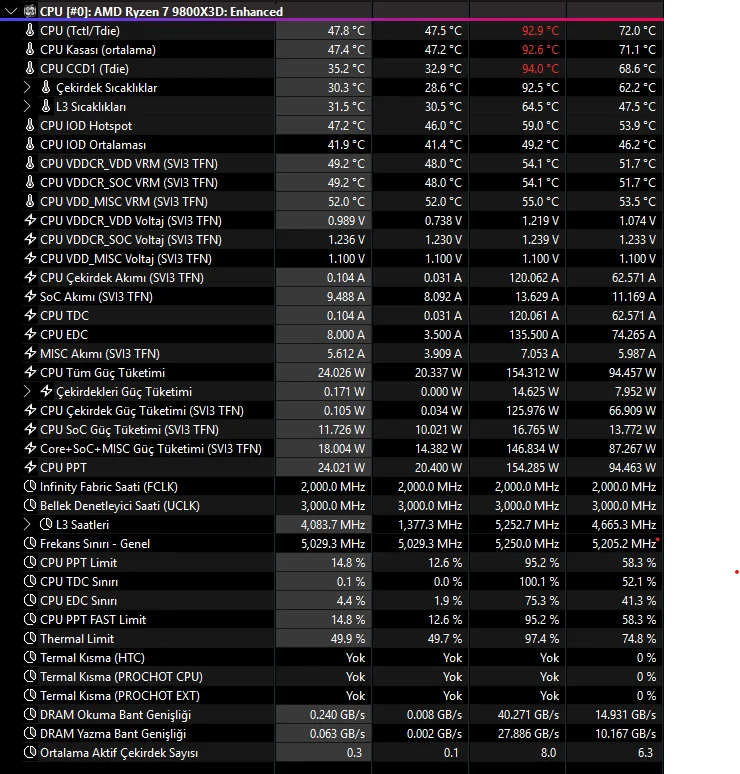The image size is (740, 774).
Task: Click thermometer icon beside CPU VDDCR_VDD VRM
Action: pos(30,163)
